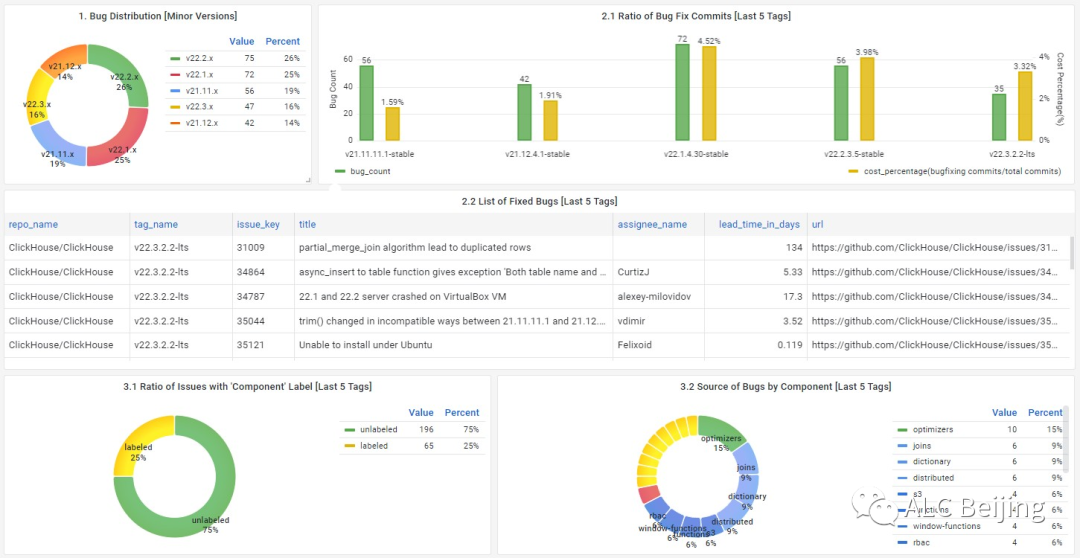
Task: Toggle dictionary series in 3.2 legend
Action: 931,462
